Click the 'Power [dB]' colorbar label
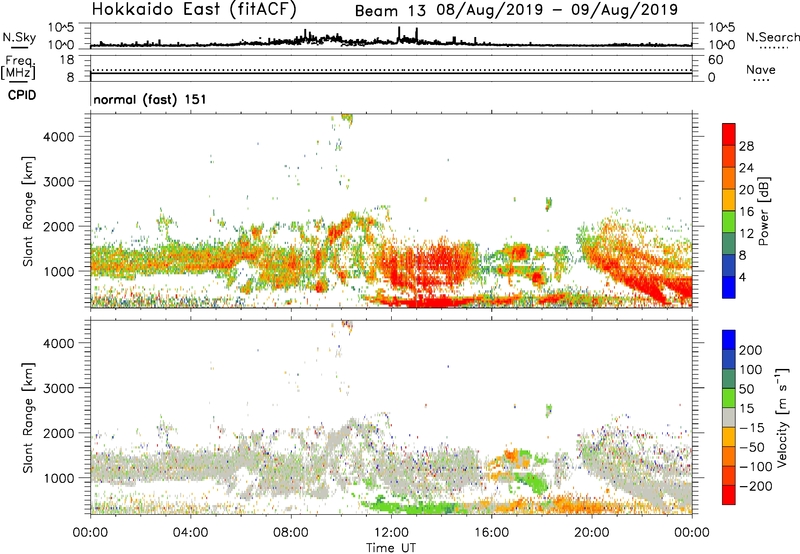This screenshot has height=554, width=800. [x=764, y=211]
